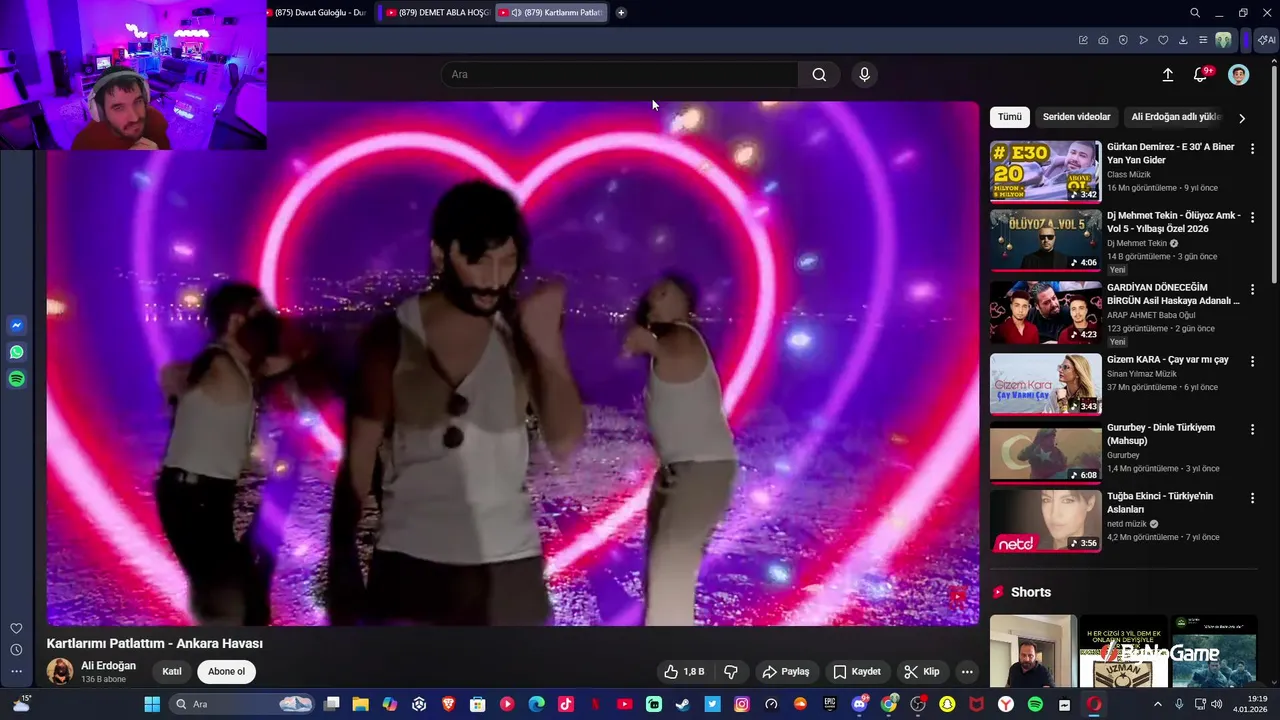Open WhatsApp in Opera sidebar

16,352
